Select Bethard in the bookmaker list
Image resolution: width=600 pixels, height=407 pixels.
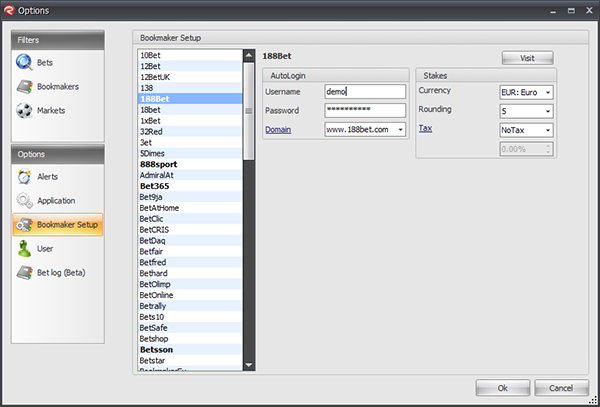click(x=190, y=273)
